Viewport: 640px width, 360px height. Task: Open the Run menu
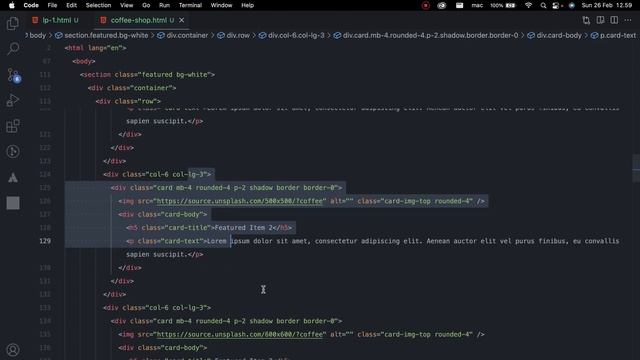(164, 5)
